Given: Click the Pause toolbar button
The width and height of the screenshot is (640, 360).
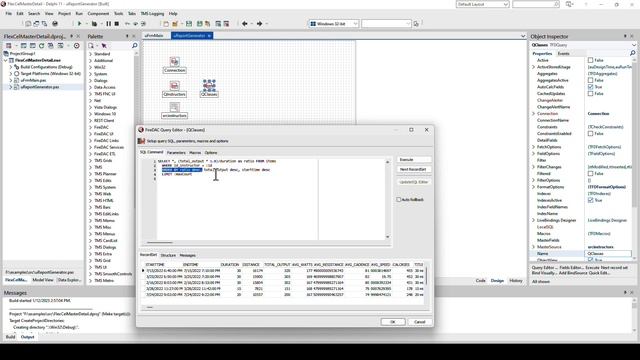Looking at the screenshot, I should (109, 24).
